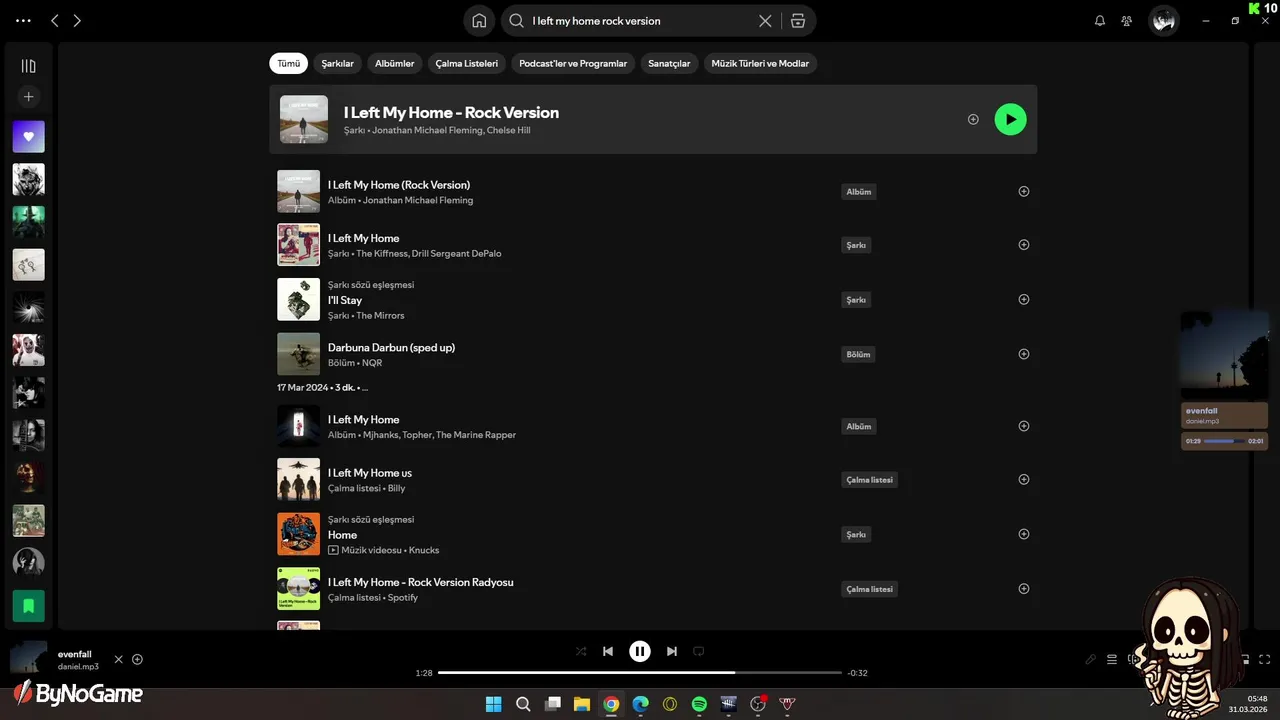This screenshot has width=1280, height=720.
Task: Open notifications bell
Action: tap(1100, 20)
